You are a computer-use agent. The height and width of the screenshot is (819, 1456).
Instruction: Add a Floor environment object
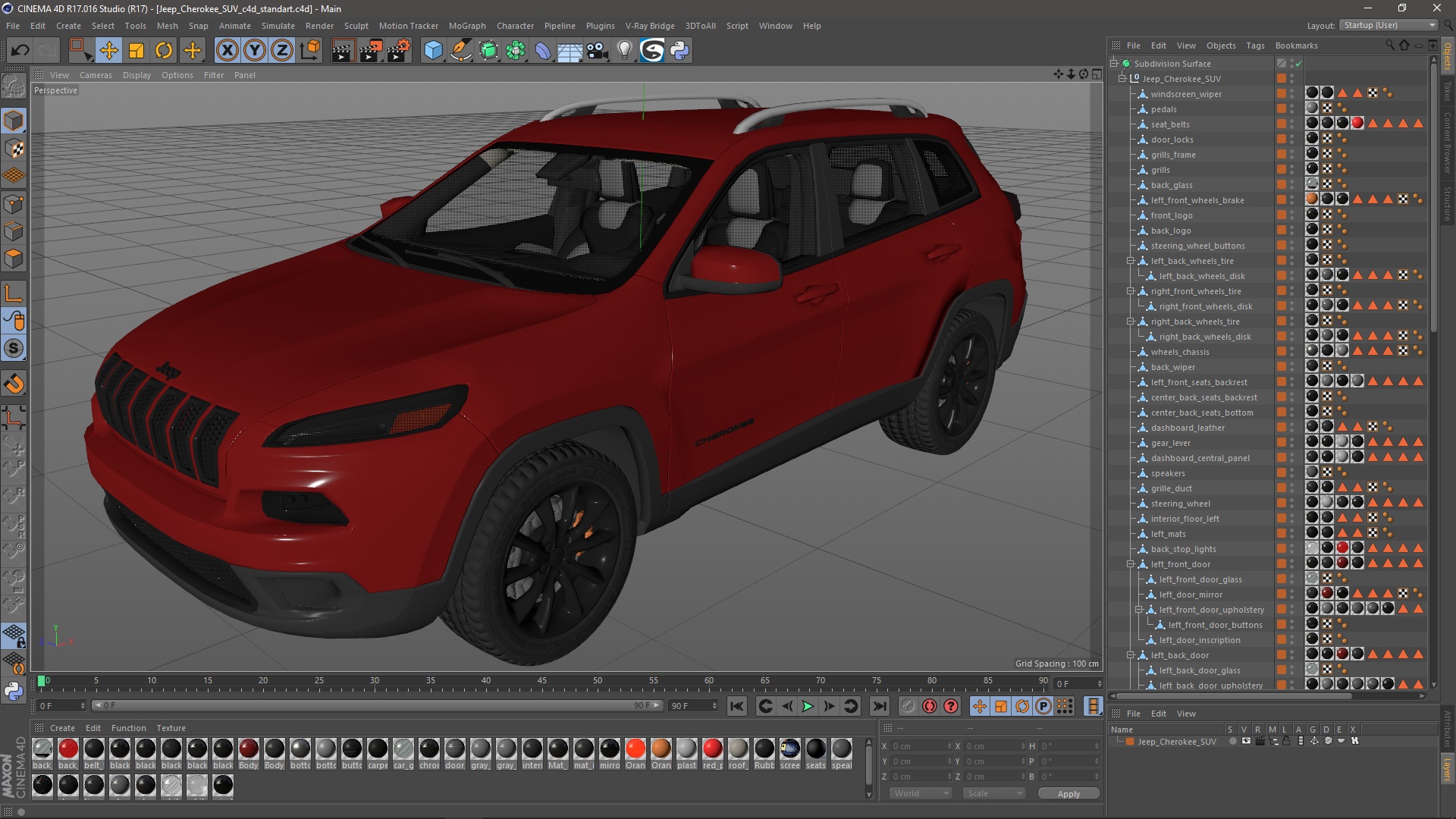click(x=570, y=51)
